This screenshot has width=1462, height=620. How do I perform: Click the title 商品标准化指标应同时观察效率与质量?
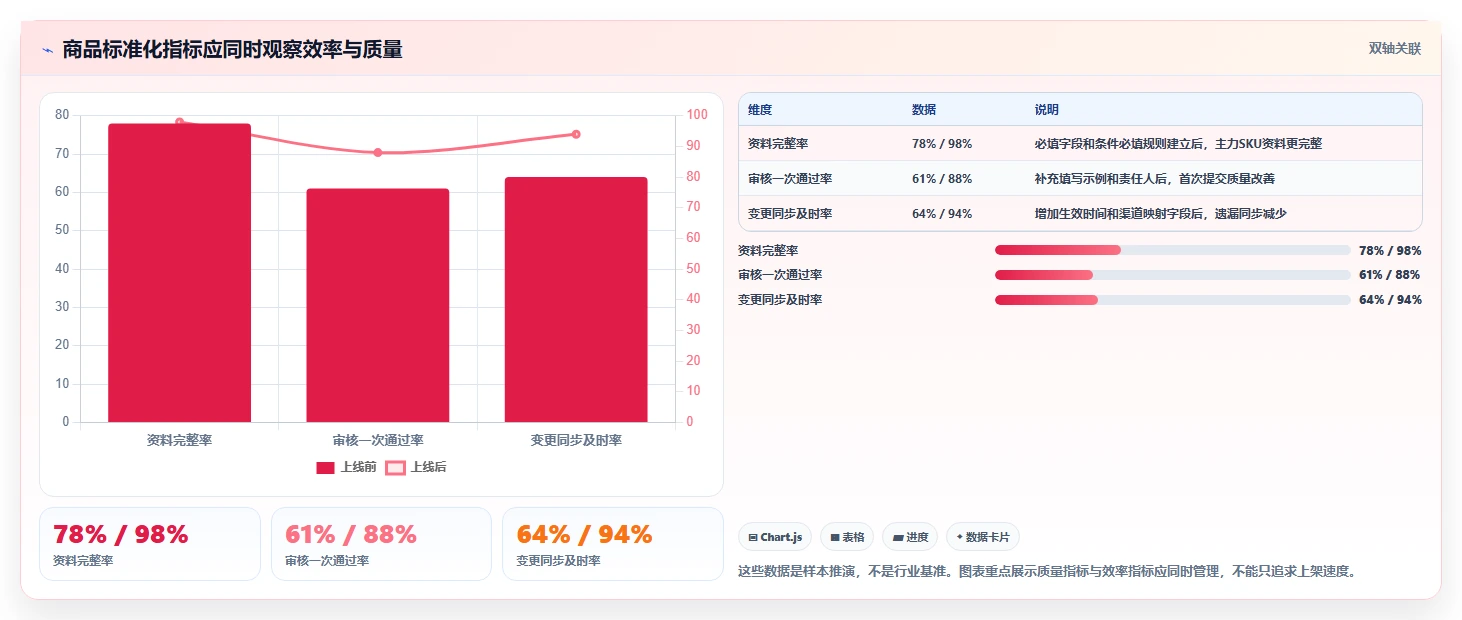click(x=232, y=50)
